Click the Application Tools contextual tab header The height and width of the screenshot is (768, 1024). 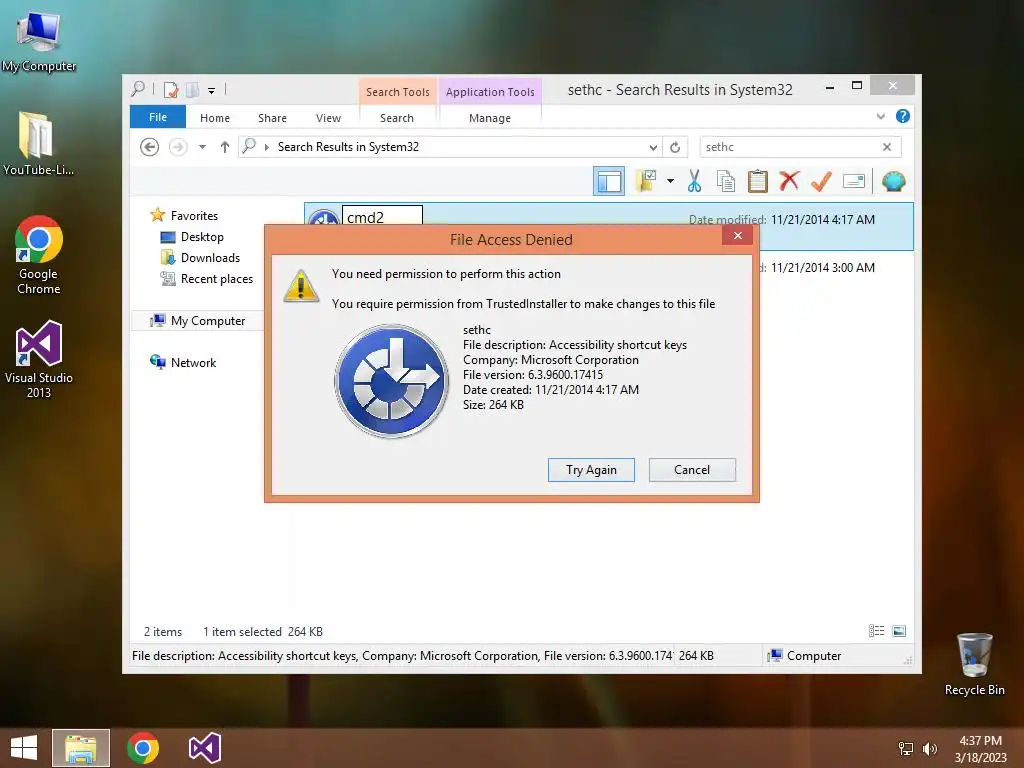pyautogui.click(x=490, y=92)
